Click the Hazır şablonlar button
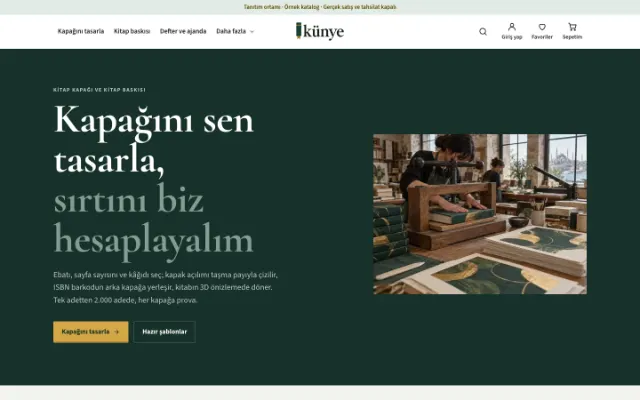640x400 pixels. point(164,332)
